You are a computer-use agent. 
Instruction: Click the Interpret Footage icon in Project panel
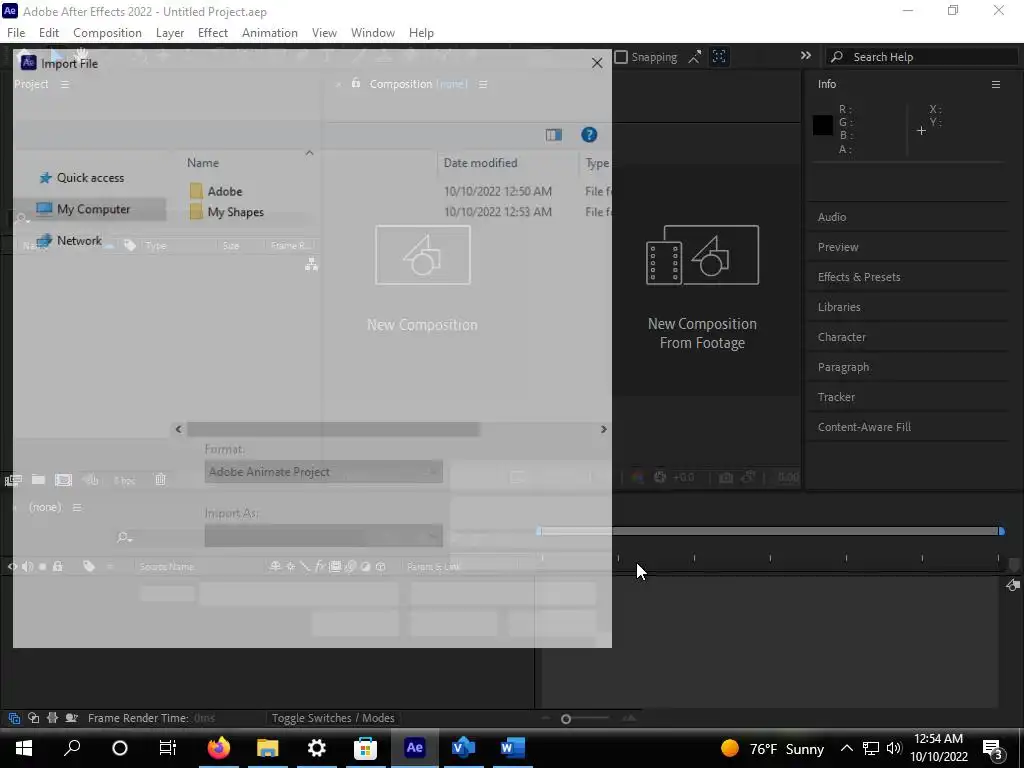point(13,480)
